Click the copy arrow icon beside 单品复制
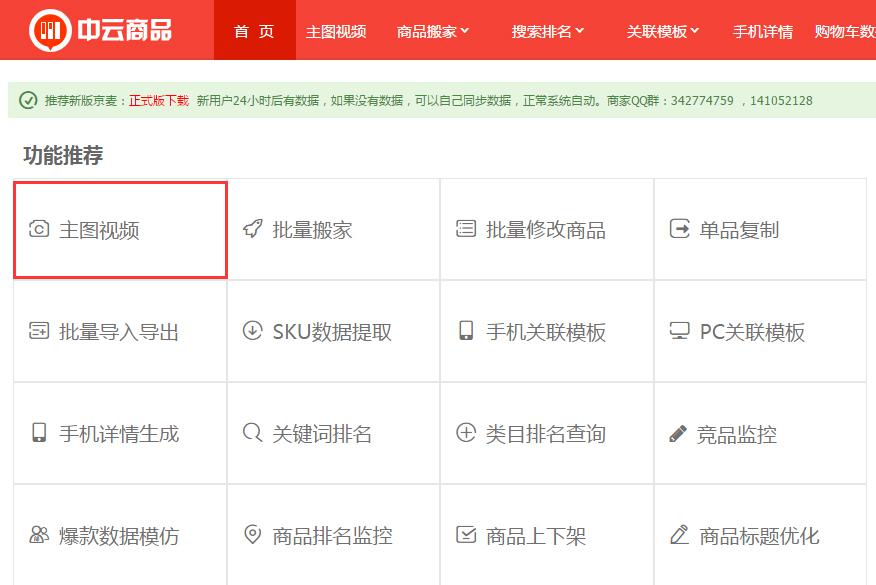The height and width of the screenshot is (585, 876). coord(679,229)
